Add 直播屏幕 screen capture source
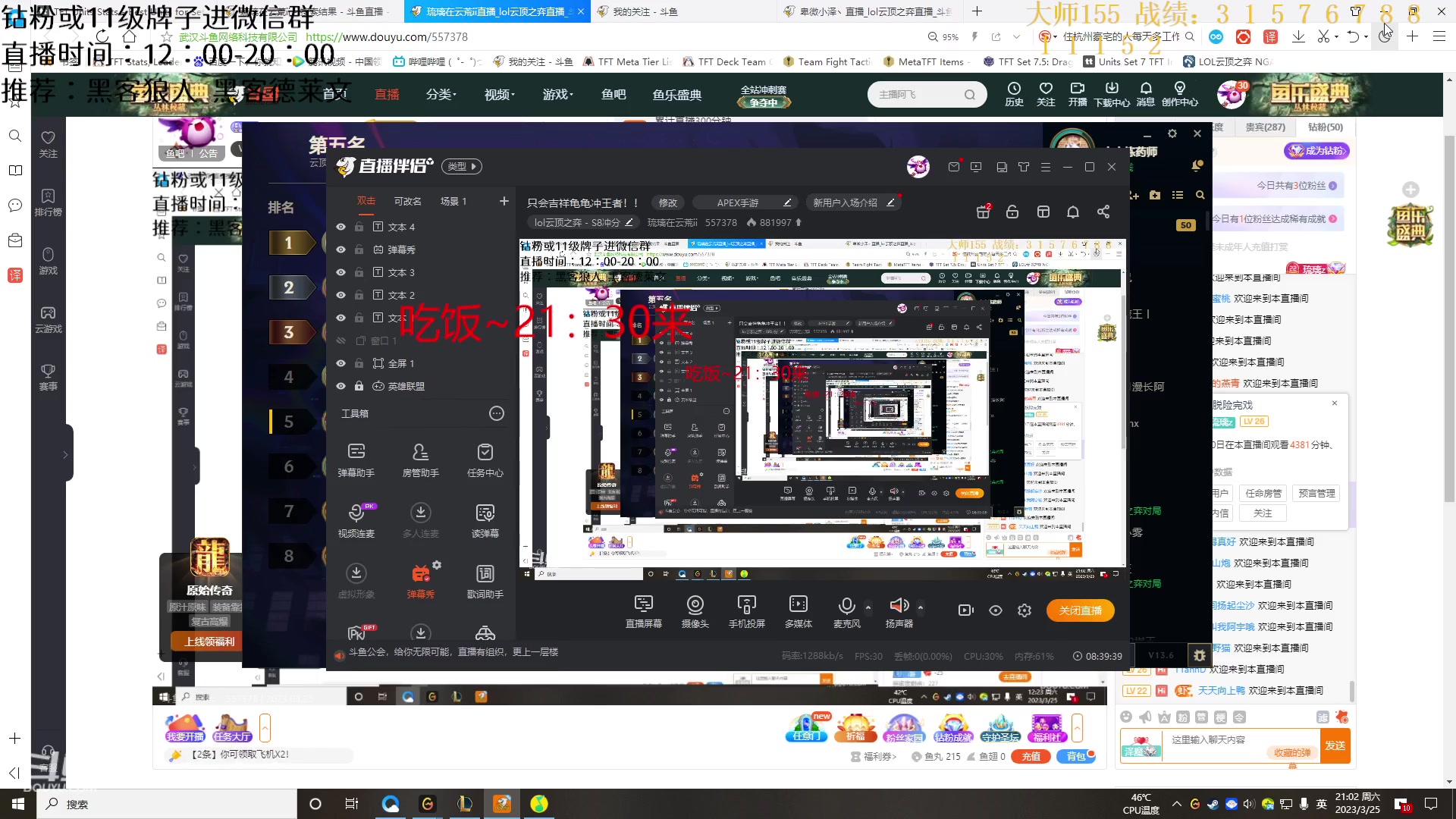The height and width of the screenshot is (819, 1456). tap(643, 611)
